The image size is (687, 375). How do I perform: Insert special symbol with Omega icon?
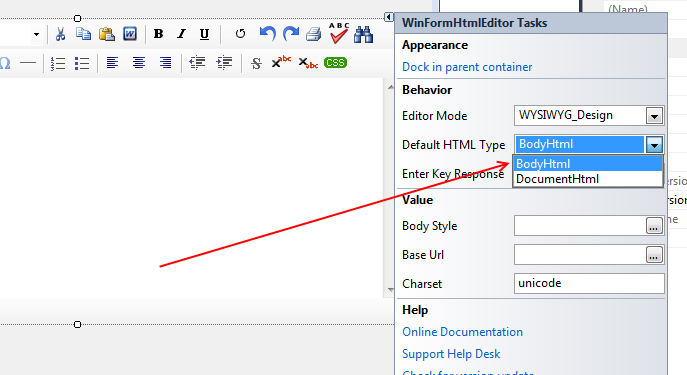pyautogui.click(x=5, y=63)
